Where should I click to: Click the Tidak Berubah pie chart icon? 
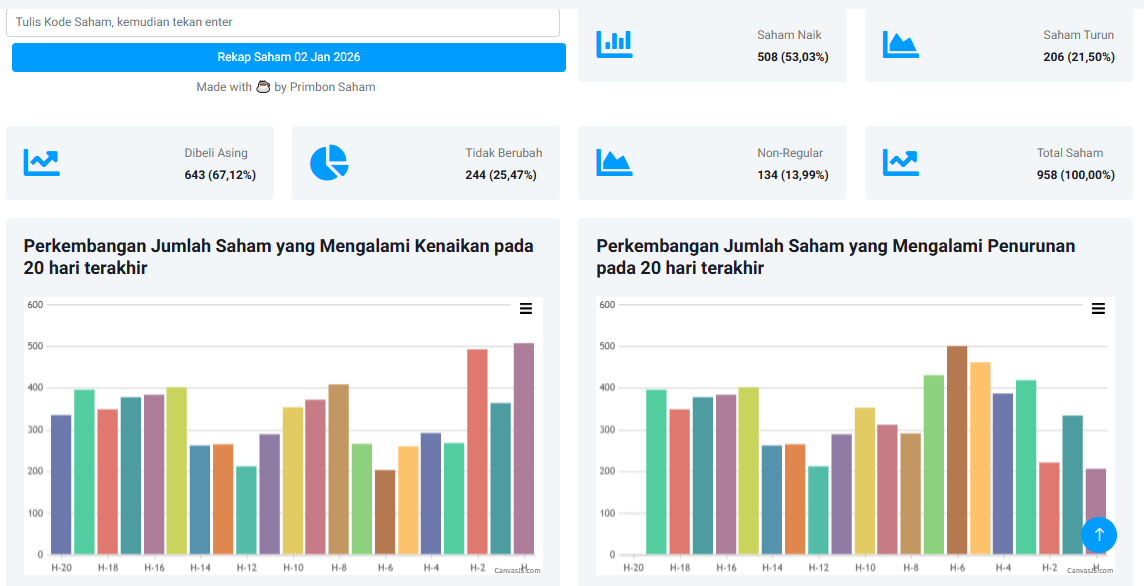[329, 162]
